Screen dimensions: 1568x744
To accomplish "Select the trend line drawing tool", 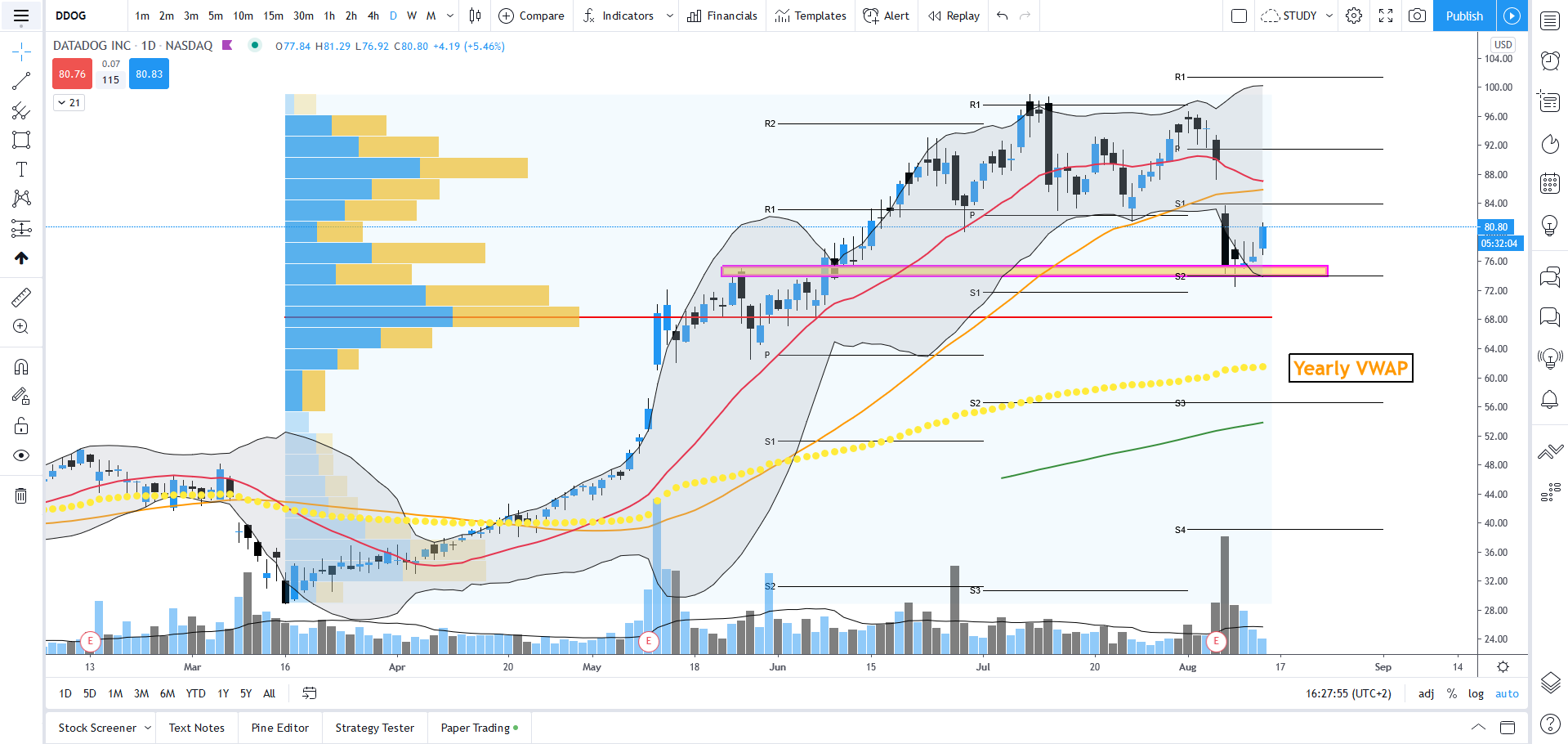I will 21,81.
